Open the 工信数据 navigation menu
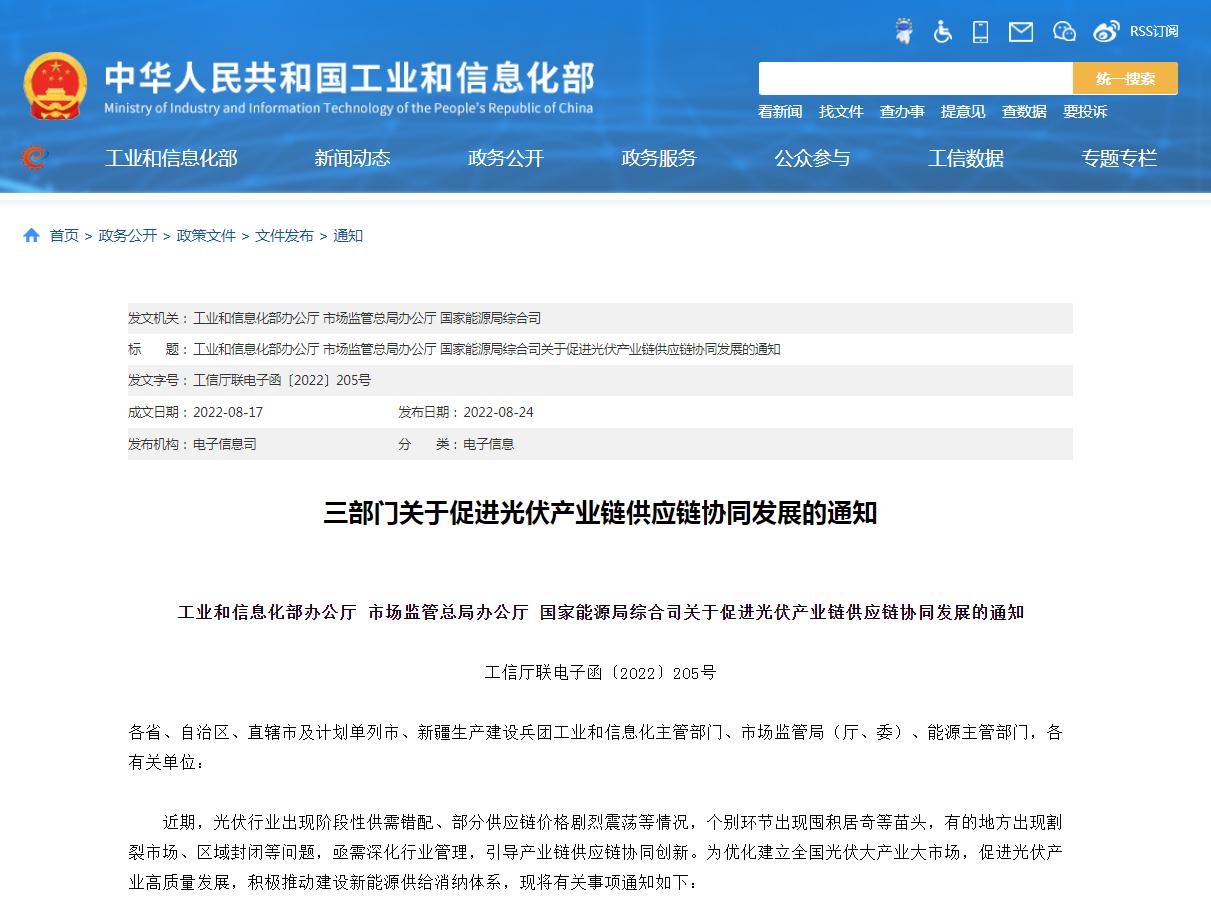This screenshot has height=906, width=1211. tap(966, 158)
